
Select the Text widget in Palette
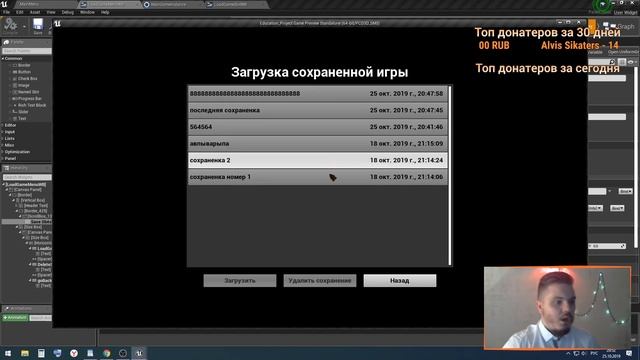coord(22,118)
